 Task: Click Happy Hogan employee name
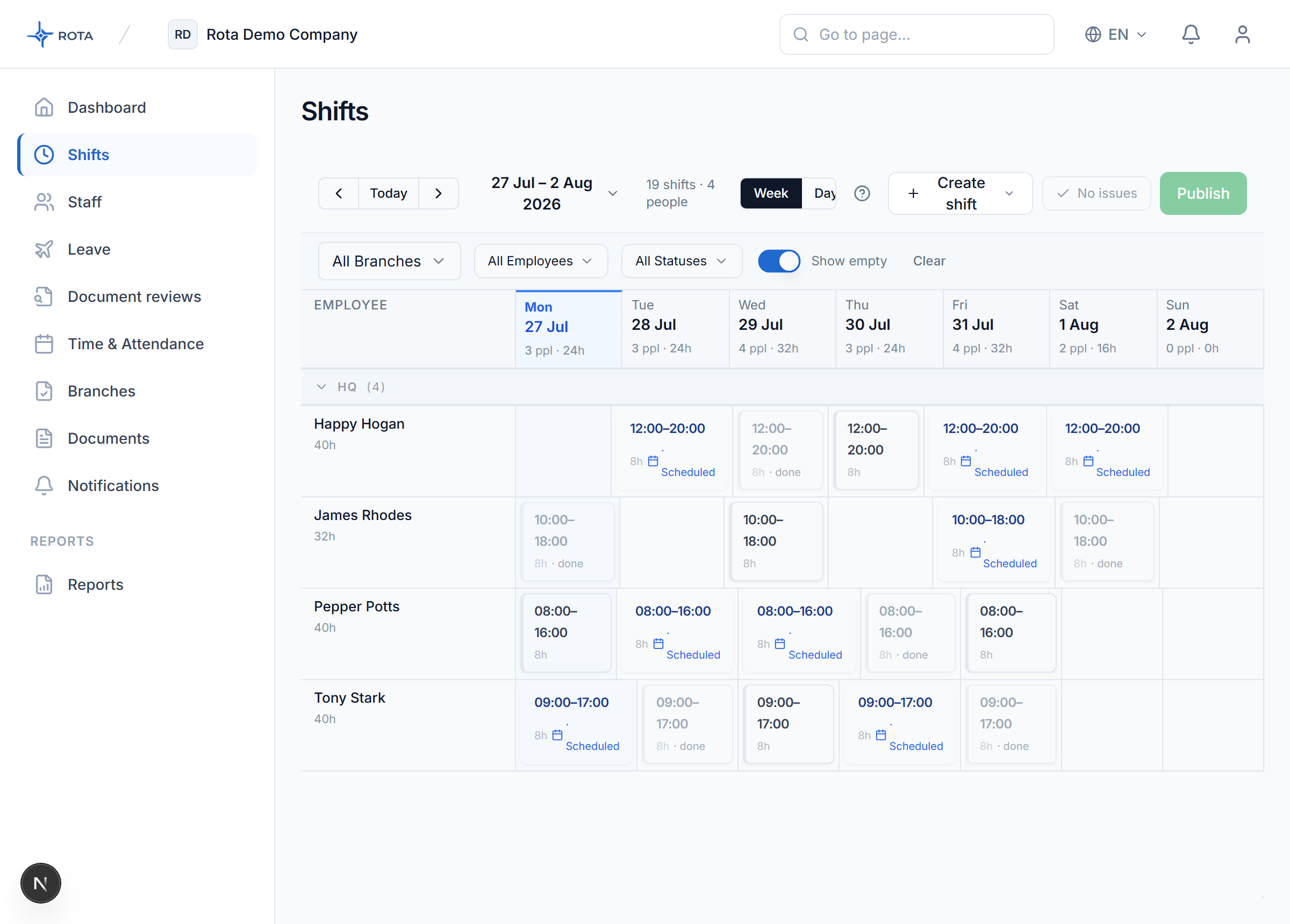point(359,424)
